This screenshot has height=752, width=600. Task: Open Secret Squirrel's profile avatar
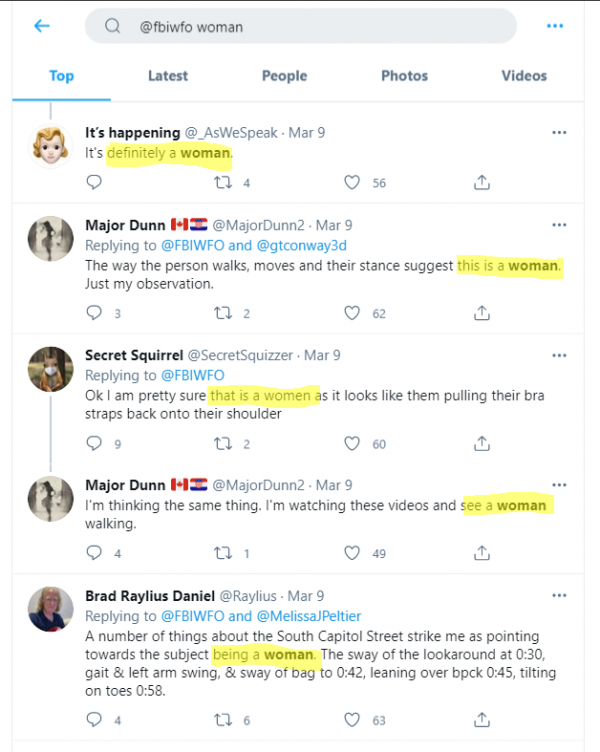(x=49, y=367)
